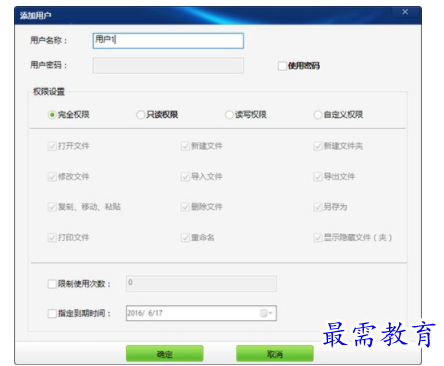Toggle the 新建文件夹 checkbox
Screen dimensions: 444x366
318,146
